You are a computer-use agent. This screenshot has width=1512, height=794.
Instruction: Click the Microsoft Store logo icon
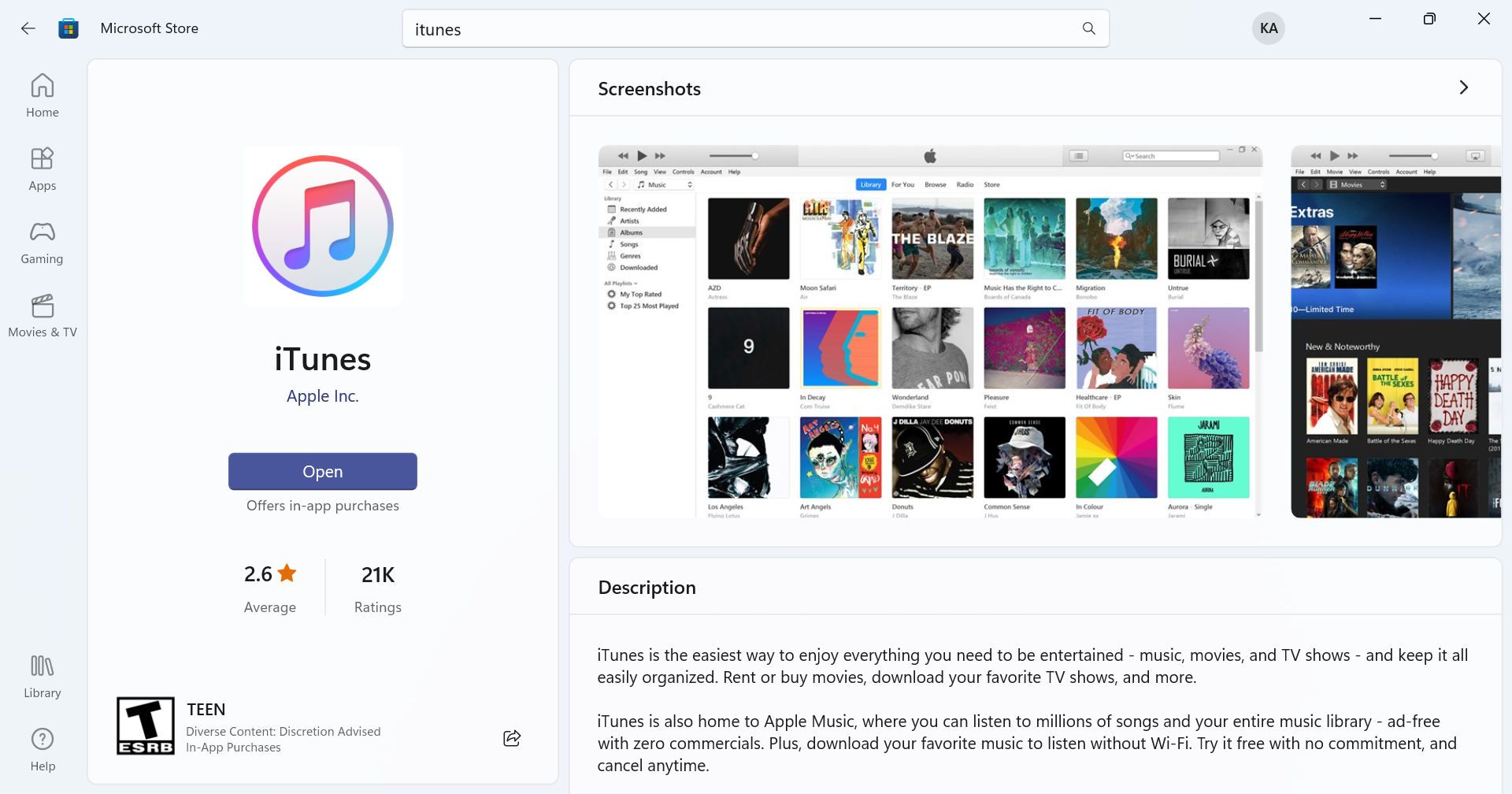click(69, 28)
